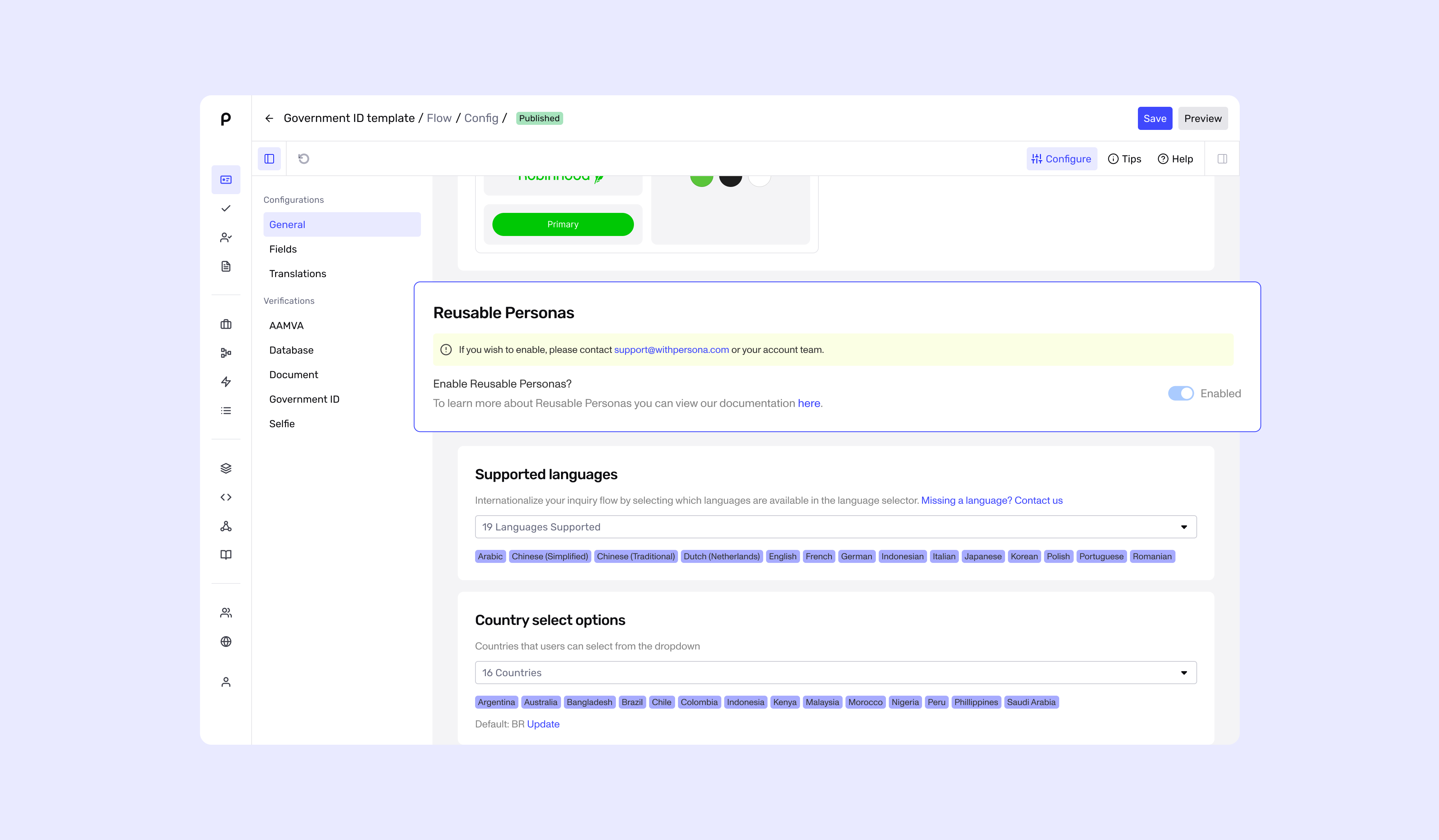Open the workflow nodes sidebar icon
This screenshot has height=840, width=1439.
click(226, 353)
